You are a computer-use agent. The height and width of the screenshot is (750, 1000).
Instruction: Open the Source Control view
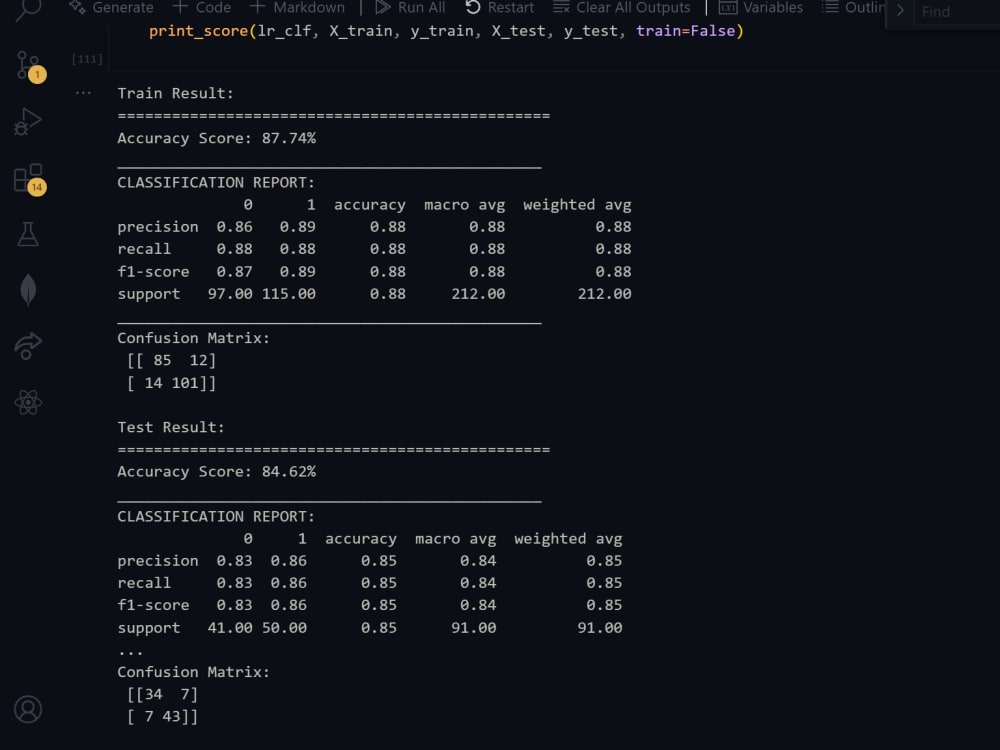[x=27, y=64]
